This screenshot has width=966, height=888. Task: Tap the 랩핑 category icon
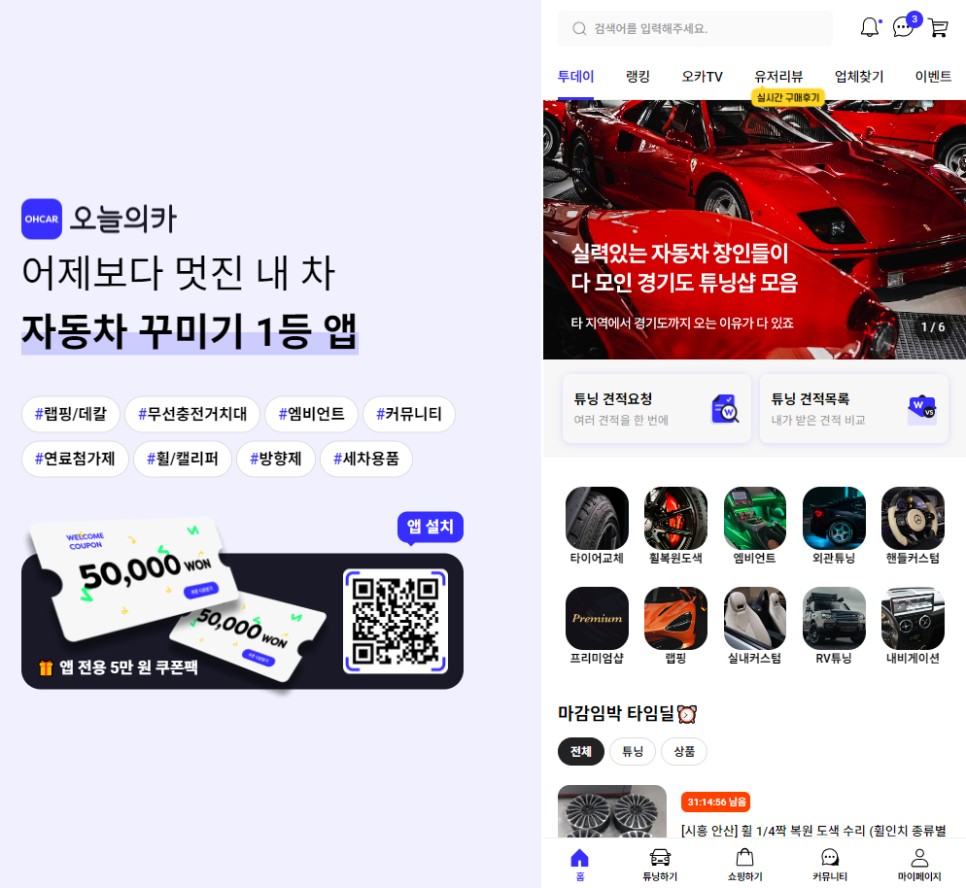coord(675,622)
